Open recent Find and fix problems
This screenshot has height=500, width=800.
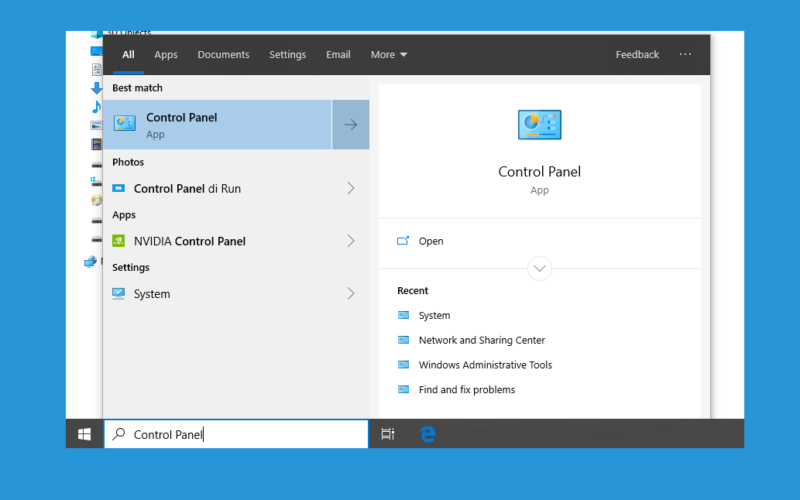[467, 390]
